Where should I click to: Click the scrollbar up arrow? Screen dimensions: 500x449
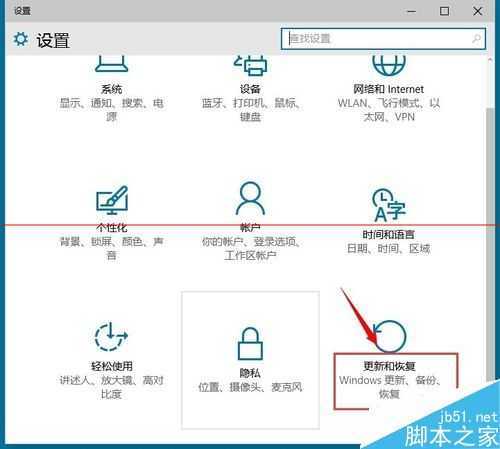click(x=490, y=60)
